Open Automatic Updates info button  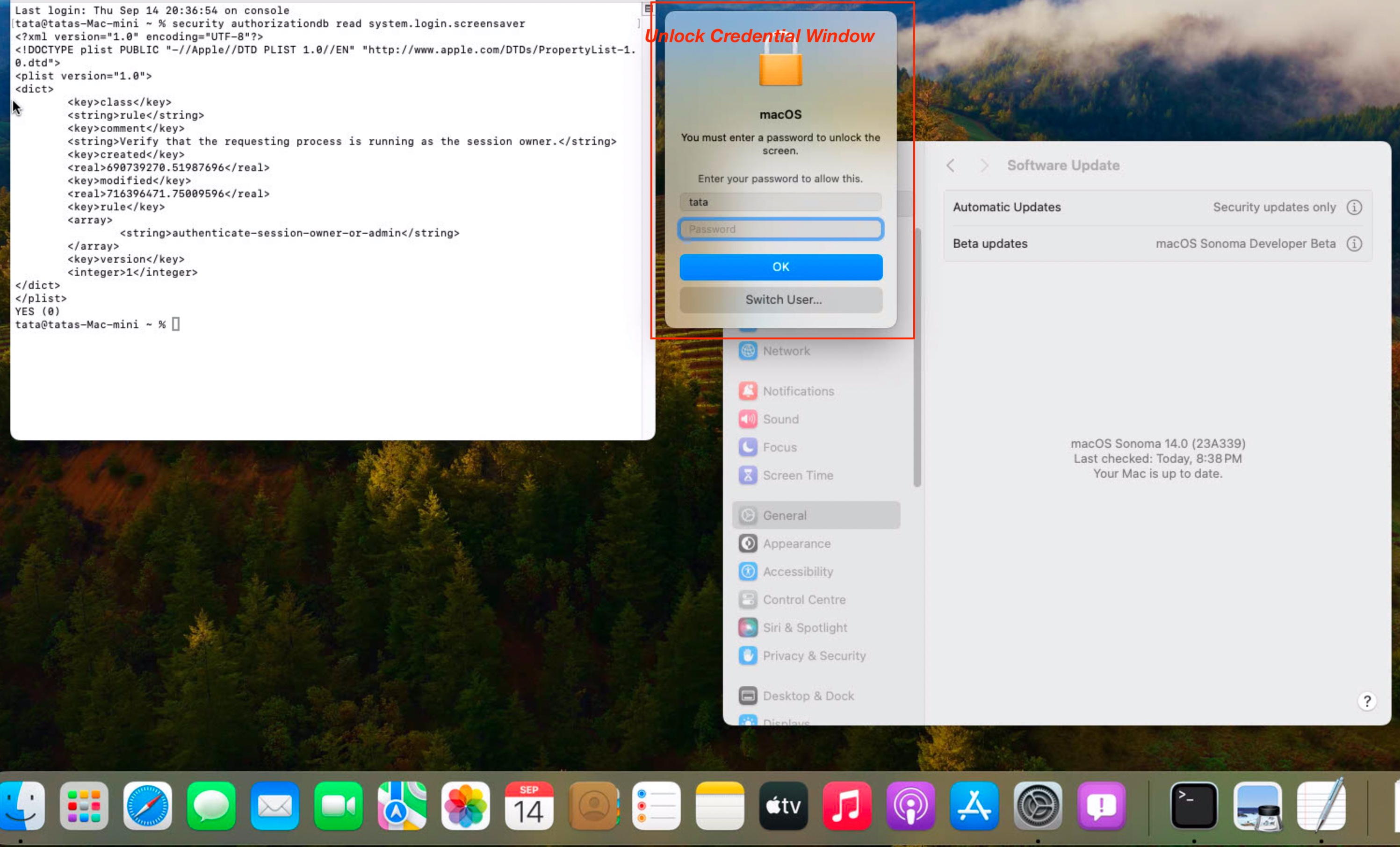point(1355,208)
